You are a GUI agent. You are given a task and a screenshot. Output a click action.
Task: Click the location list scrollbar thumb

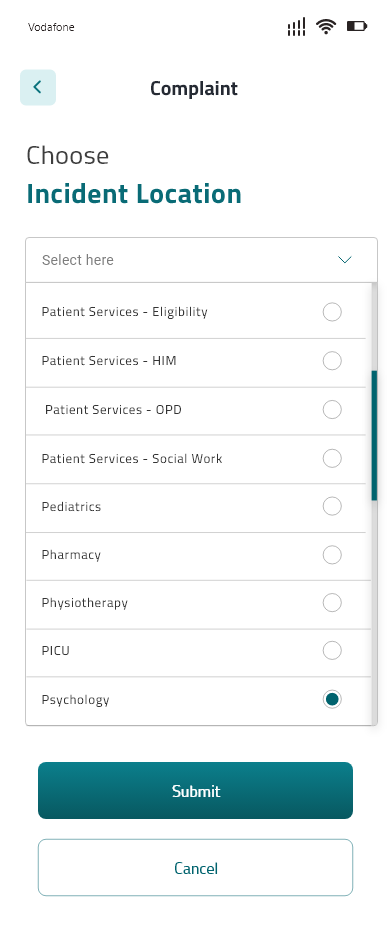tap(374, 436)
